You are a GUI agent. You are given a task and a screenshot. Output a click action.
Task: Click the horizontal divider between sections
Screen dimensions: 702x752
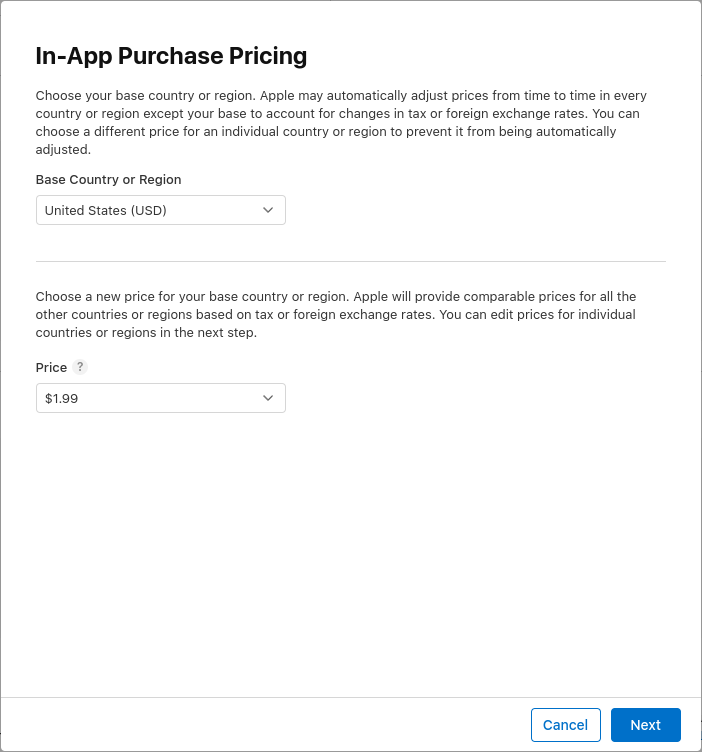point(350,262)
